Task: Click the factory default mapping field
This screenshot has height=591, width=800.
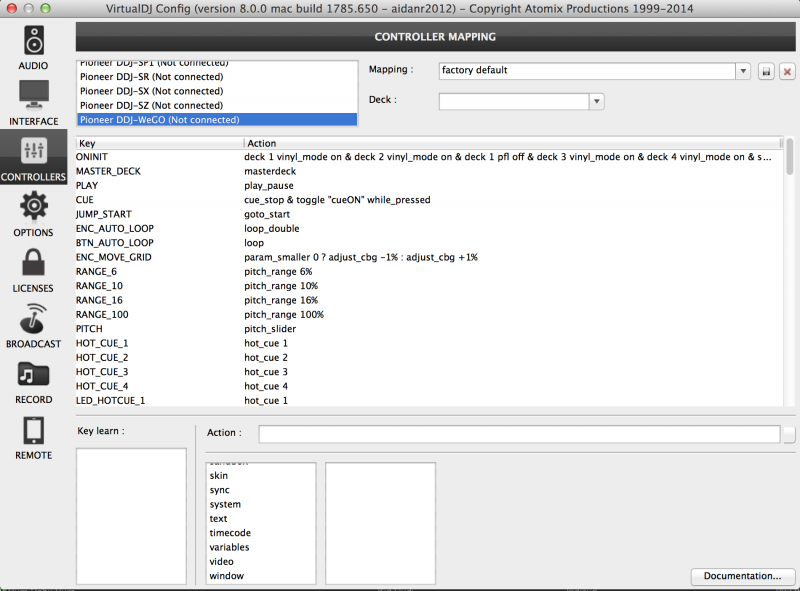Action: [587, 71]
